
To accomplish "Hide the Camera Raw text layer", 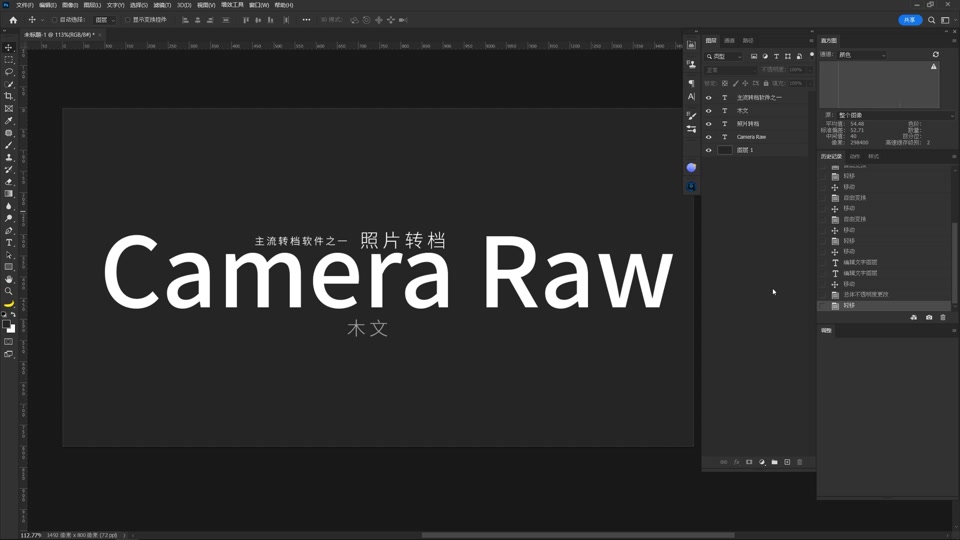I will pos(708,137).
